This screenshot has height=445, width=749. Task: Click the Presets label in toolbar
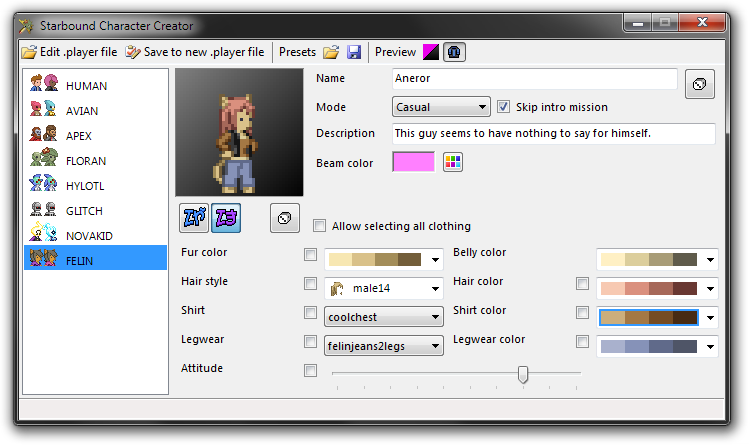coord(297,52)
